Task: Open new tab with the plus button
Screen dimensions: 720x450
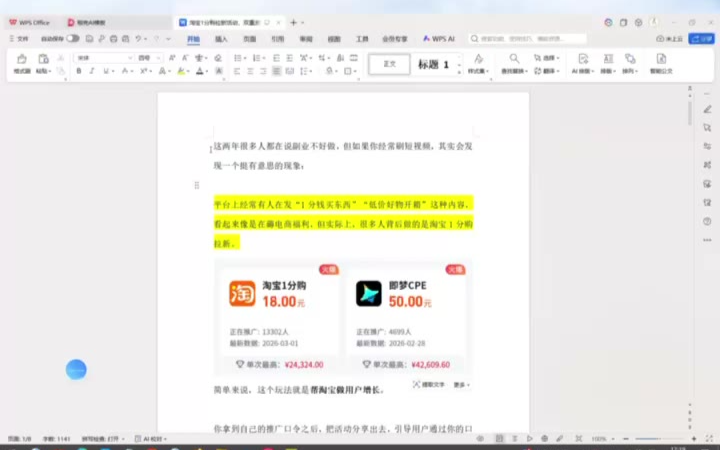Action: tap(294, 21)
